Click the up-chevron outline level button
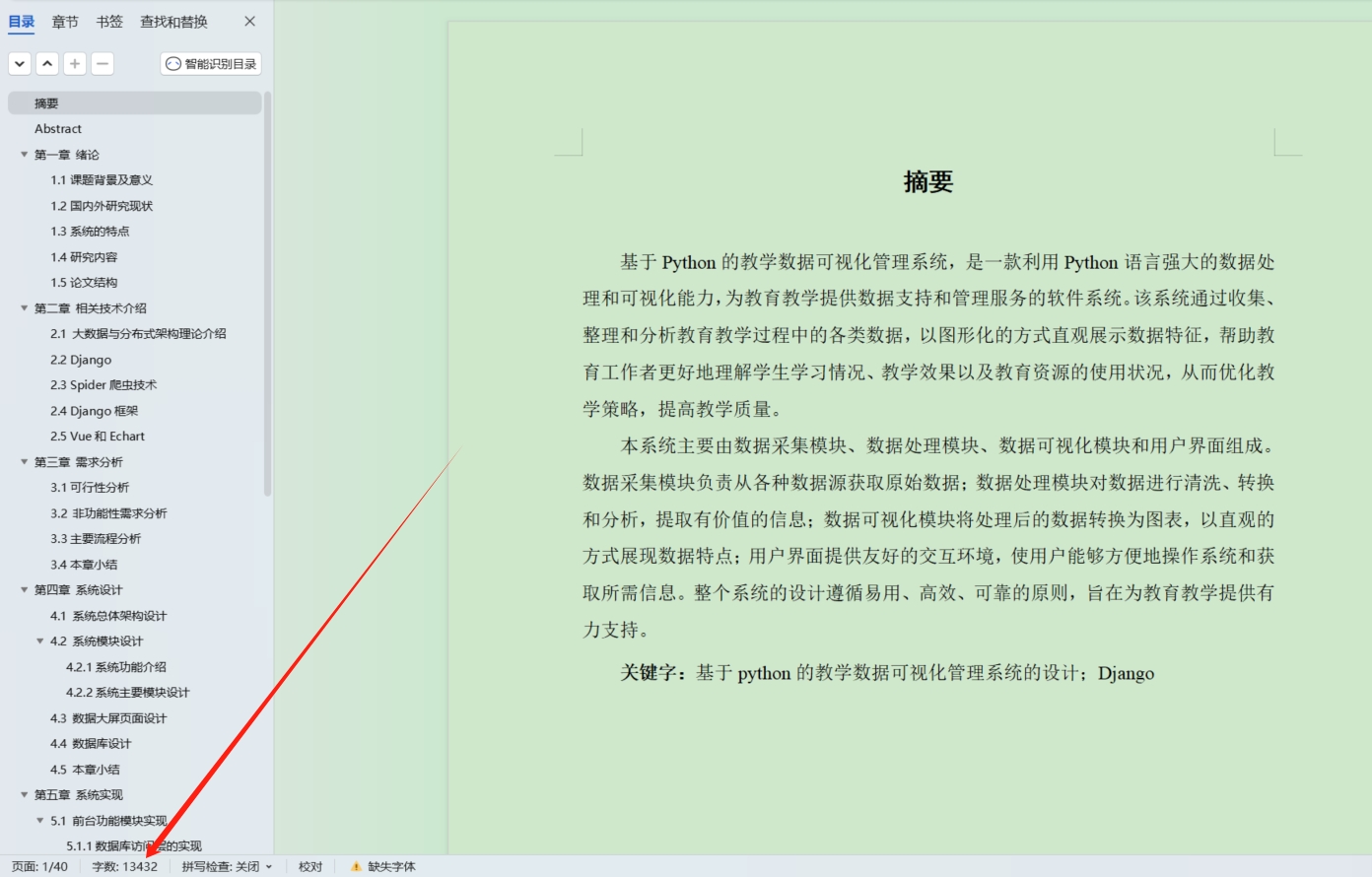Image resolution: width=1372 pixels, height=877 pixels. [47, 64]
